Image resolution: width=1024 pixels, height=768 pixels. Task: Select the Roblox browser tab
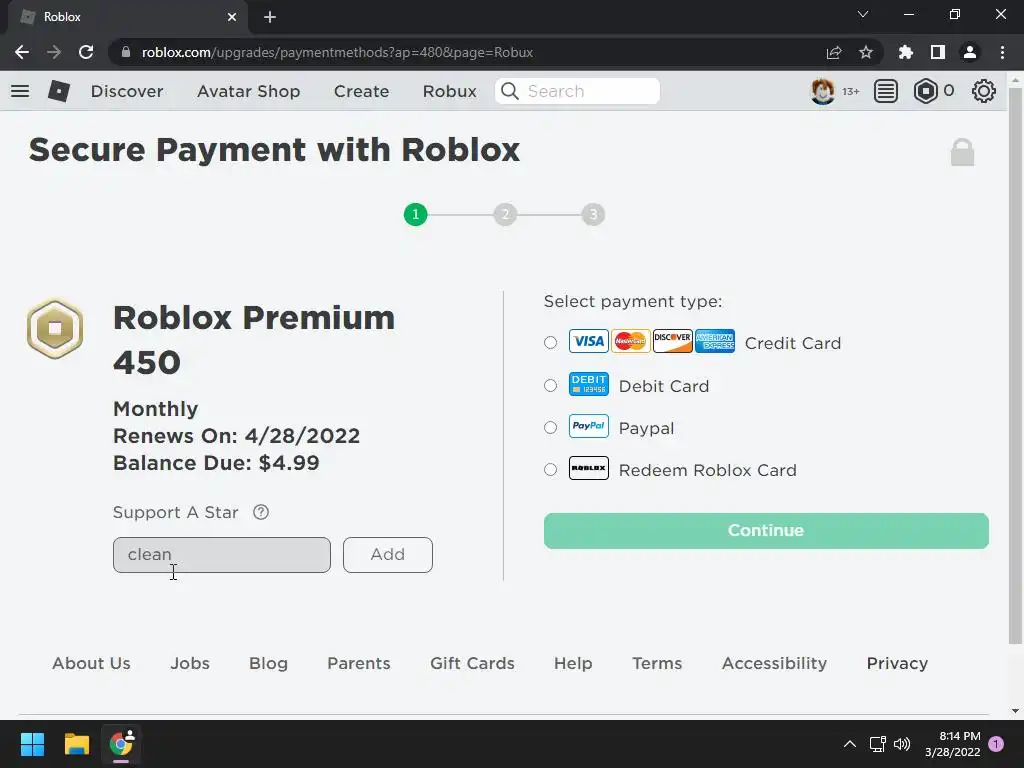(x=127, y=17)
